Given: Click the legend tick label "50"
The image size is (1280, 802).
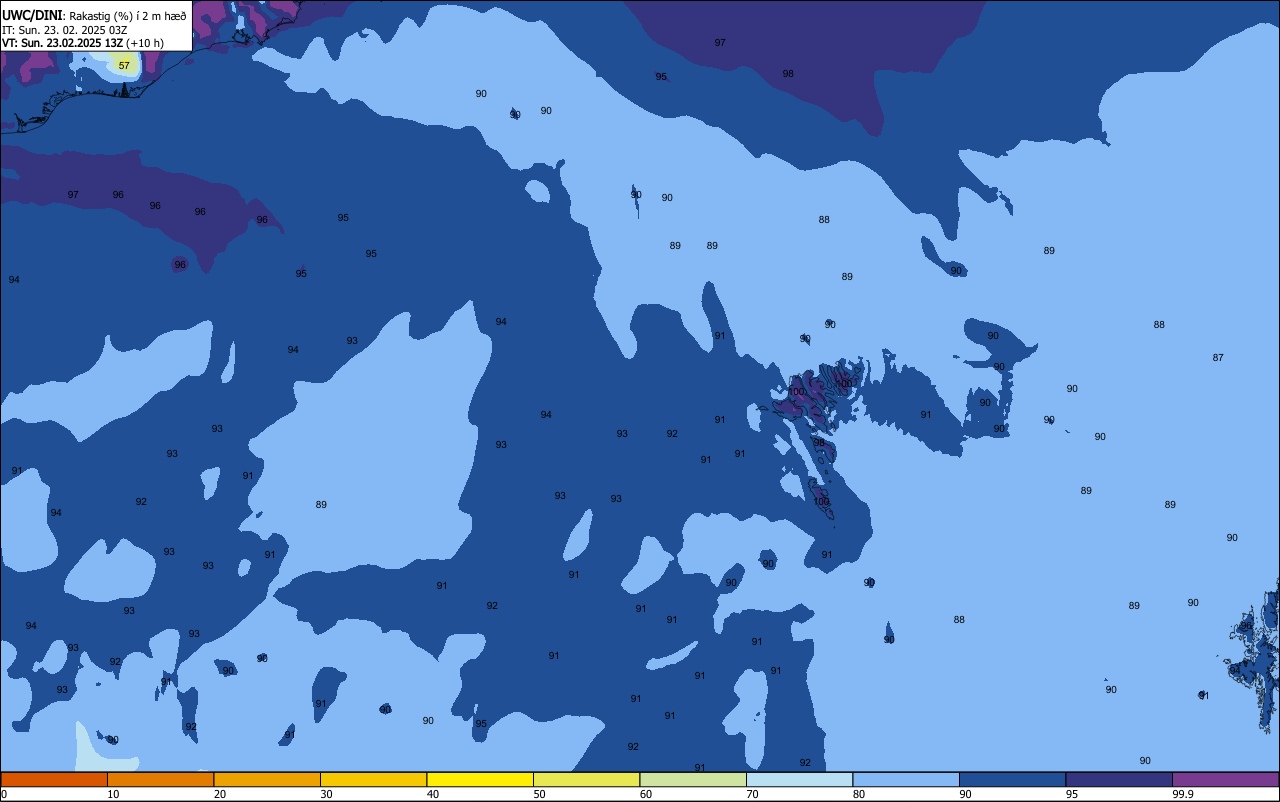Looking at the screenshot, I should [539, 794].
